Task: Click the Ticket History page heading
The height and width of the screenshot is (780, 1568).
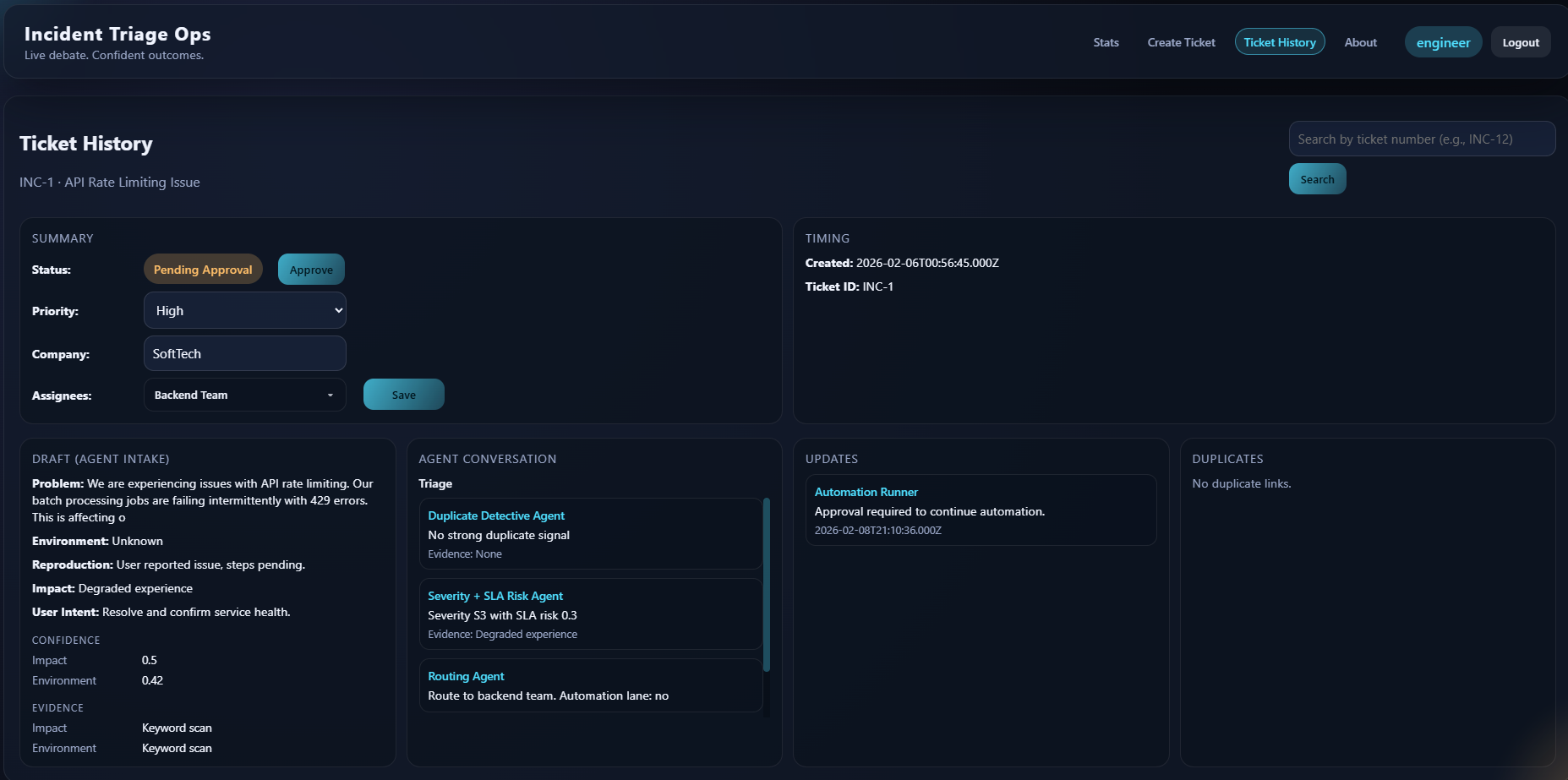Action: point(86,144)
